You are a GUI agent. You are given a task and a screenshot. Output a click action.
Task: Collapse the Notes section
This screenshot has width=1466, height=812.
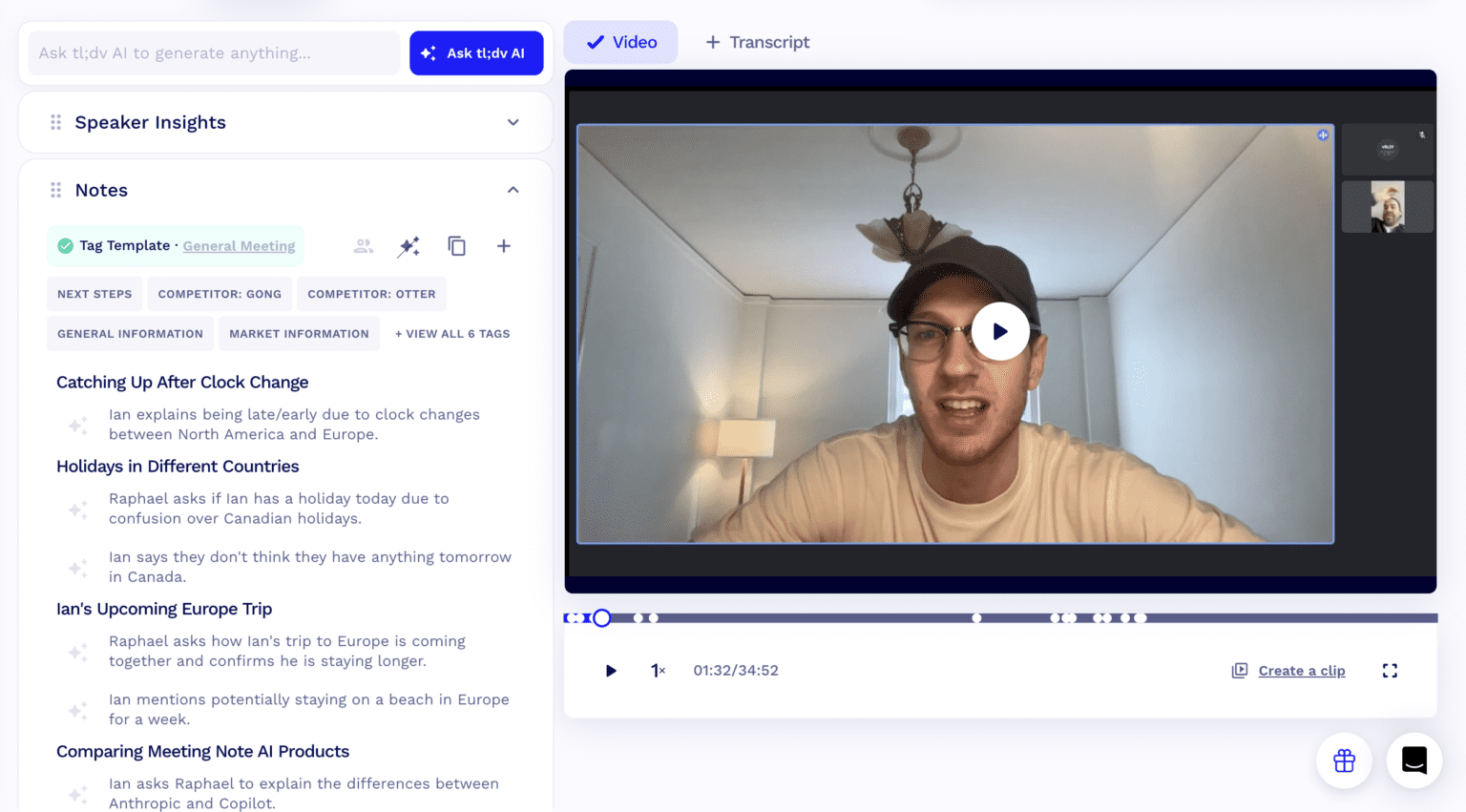tap(513, 190)
